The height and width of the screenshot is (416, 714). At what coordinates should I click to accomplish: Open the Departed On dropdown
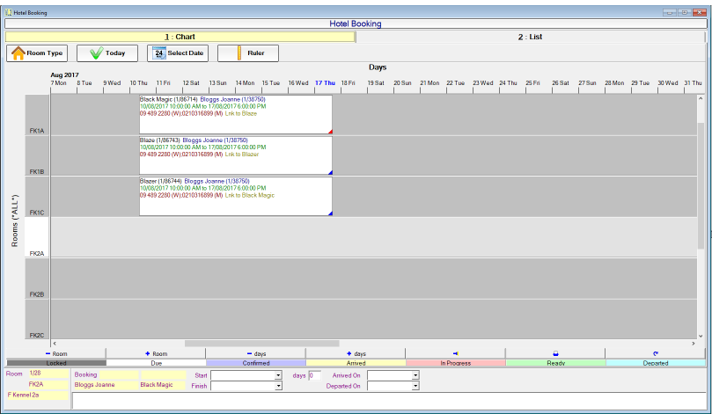tap(415, 386)
